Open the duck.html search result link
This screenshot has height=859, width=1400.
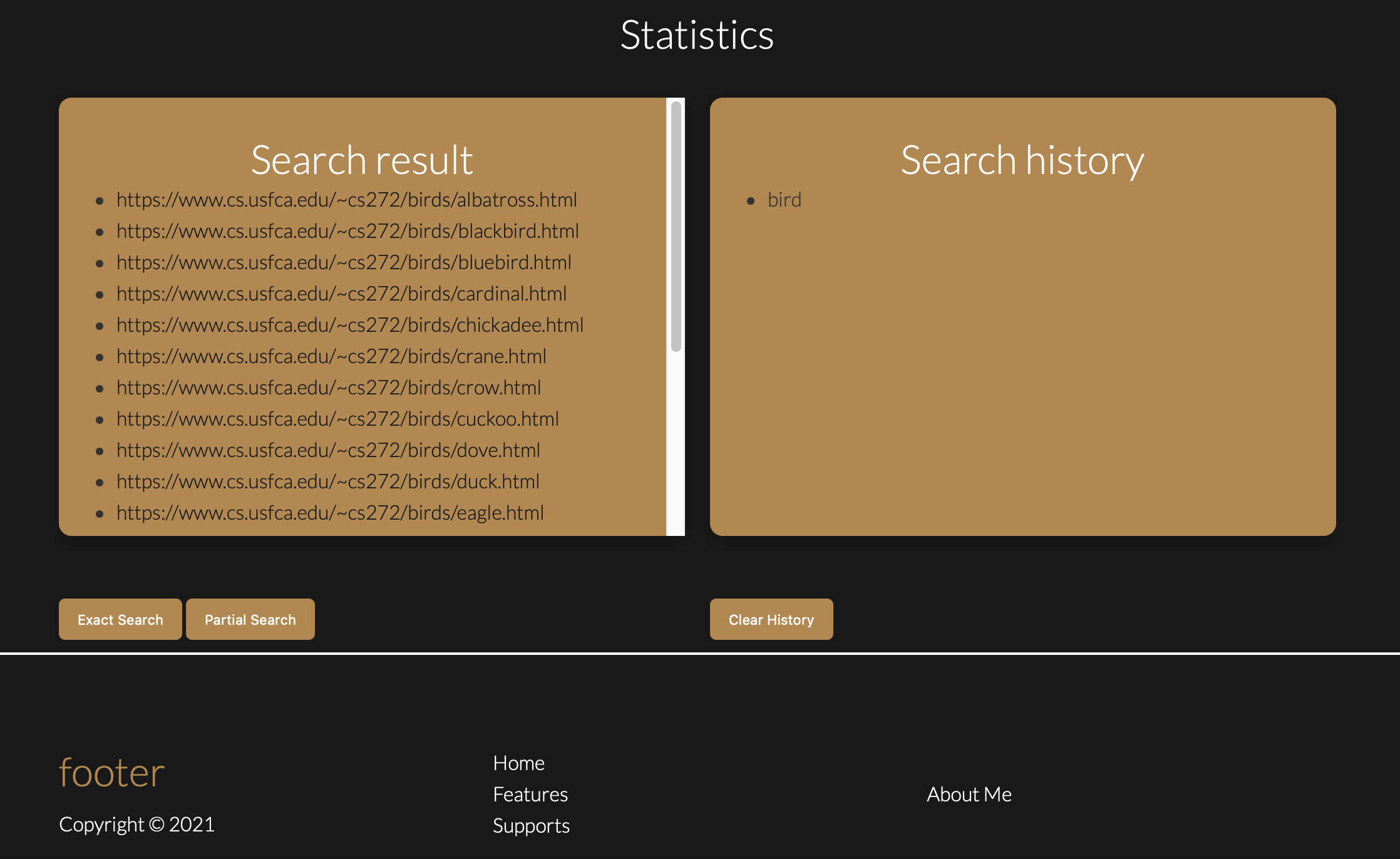point(327,481)
